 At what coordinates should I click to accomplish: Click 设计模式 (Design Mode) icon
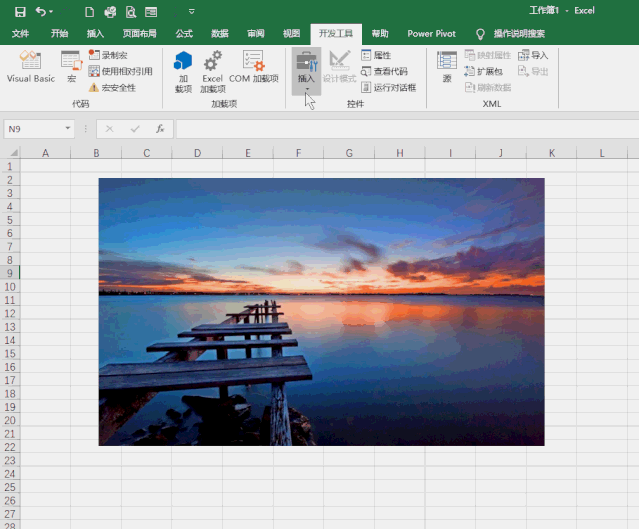[340, 66]
